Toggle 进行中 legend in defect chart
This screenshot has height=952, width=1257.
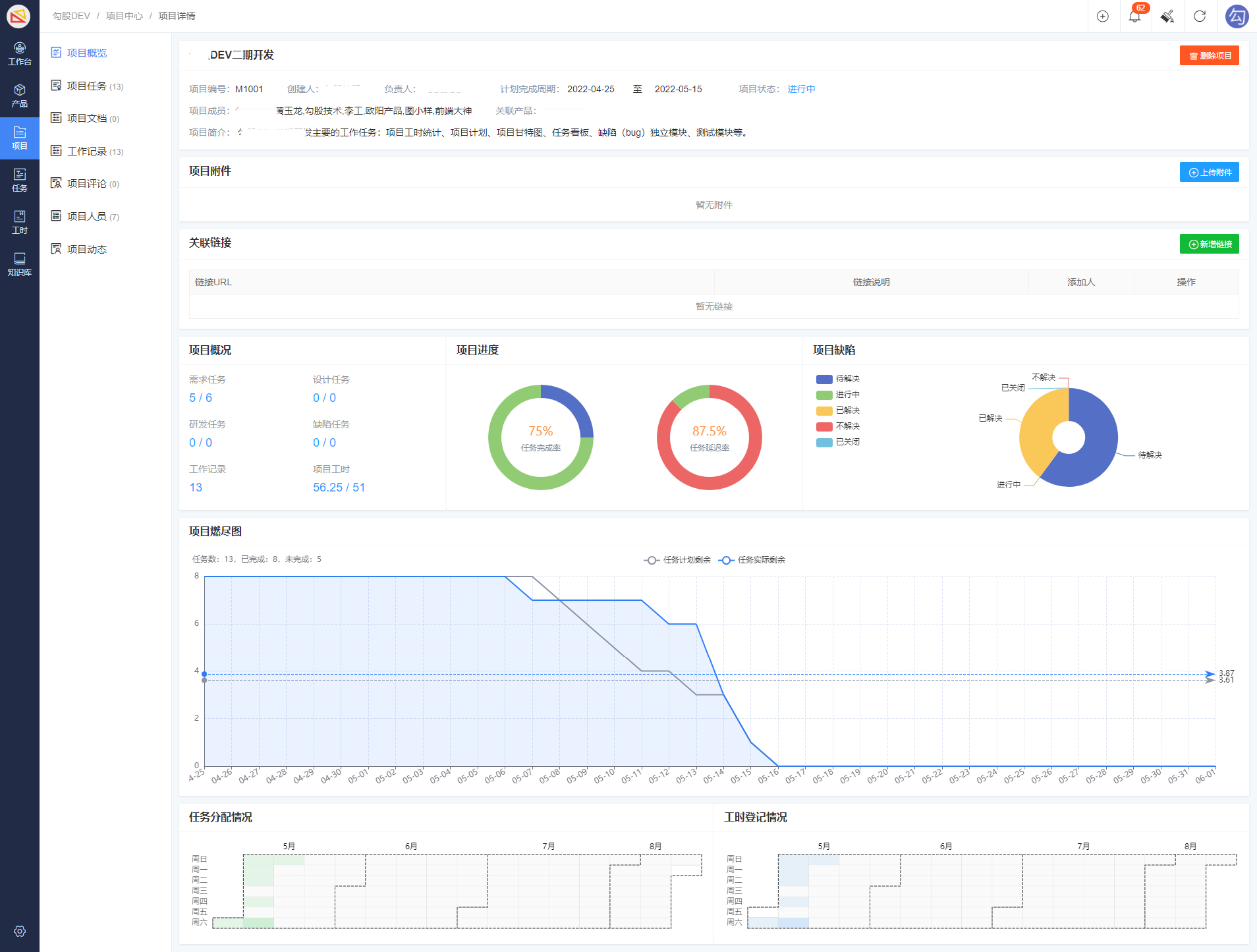click(x=837, y=395)
